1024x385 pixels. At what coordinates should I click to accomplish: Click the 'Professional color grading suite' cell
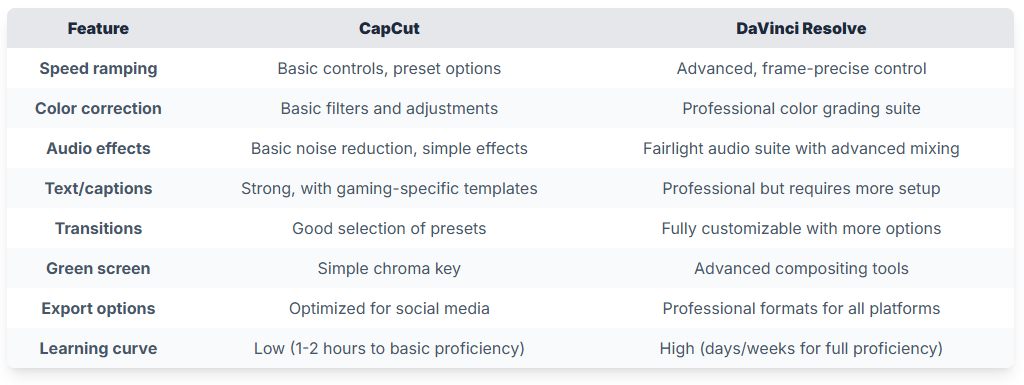801,108
